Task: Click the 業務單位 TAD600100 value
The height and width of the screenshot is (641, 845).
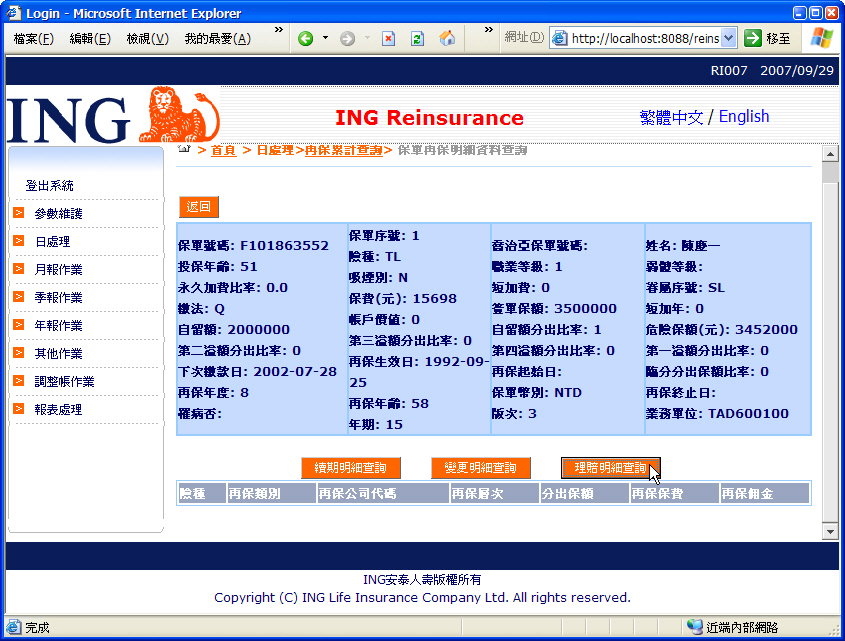Action: coord(748,413)
